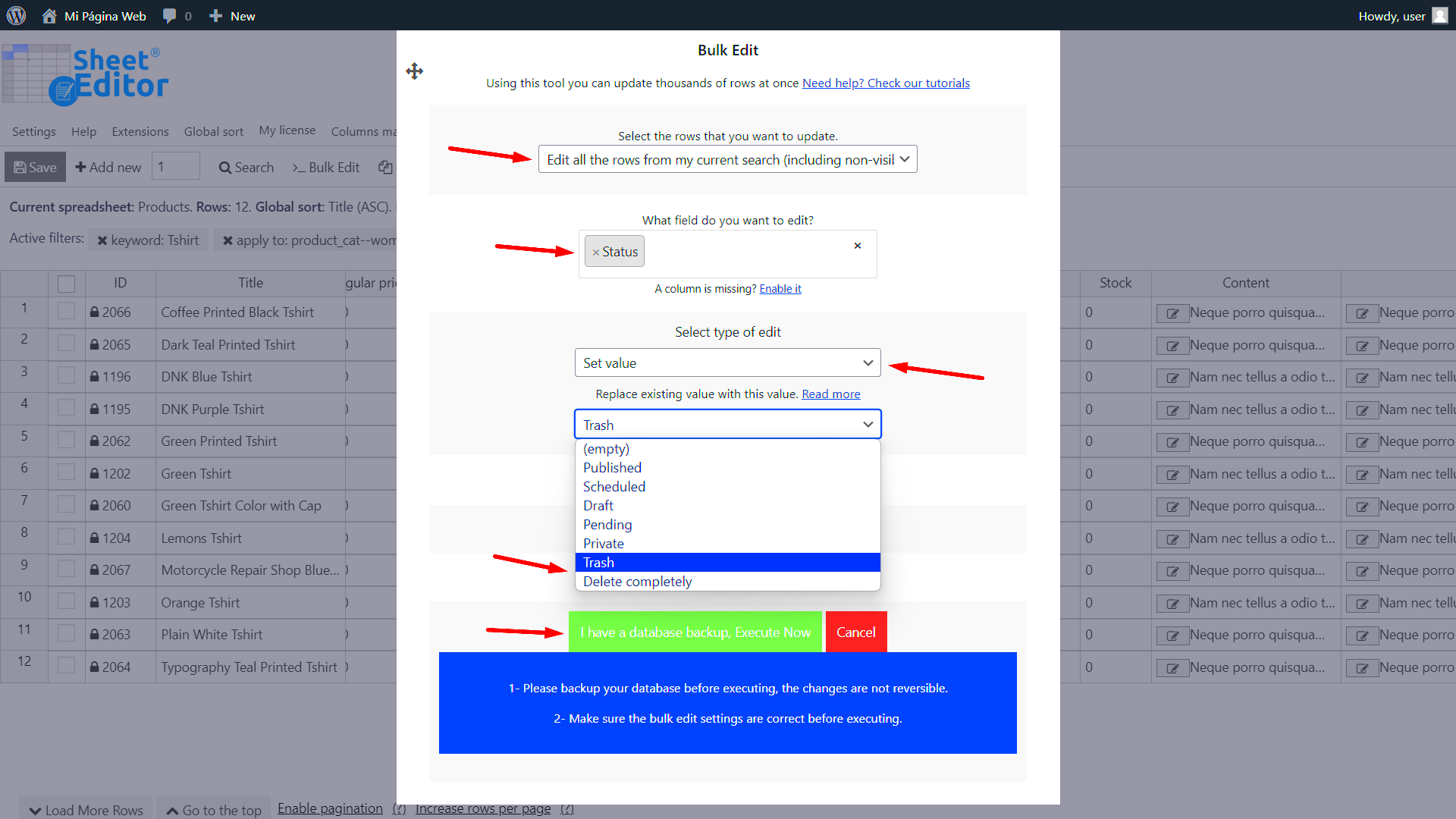This screenshot has width=1456, height=819.
Task: Click the Save icon in toolbar
Action: [34, 166]
